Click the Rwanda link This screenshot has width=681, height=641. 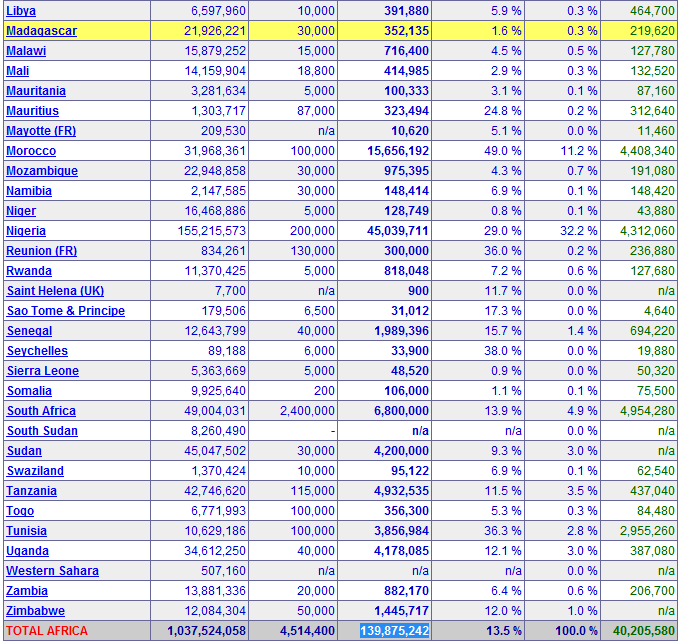tap(29, 271)
